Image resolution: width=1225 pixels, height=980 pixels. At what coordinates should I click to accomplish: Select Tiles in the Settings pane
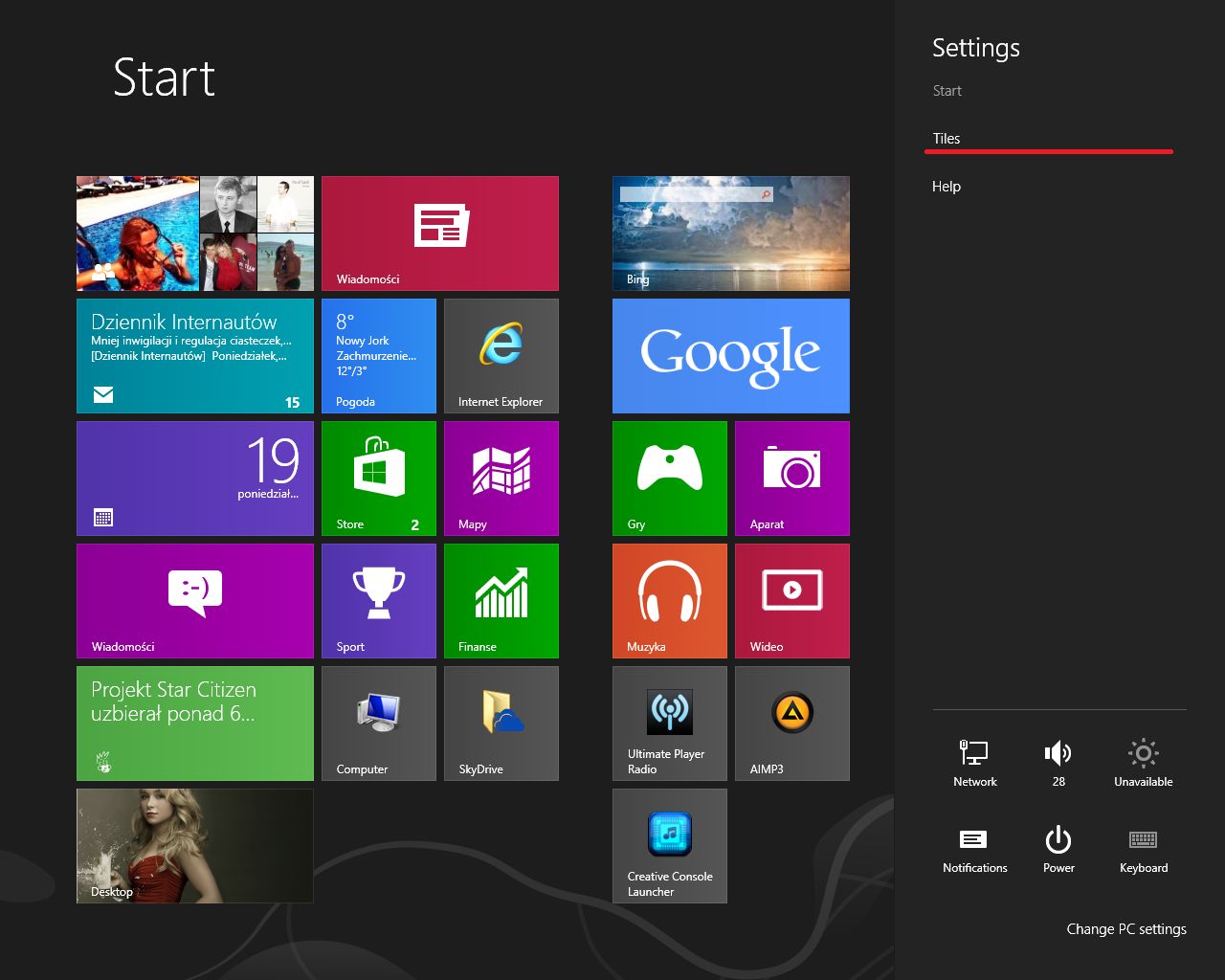tap(947, 139)
